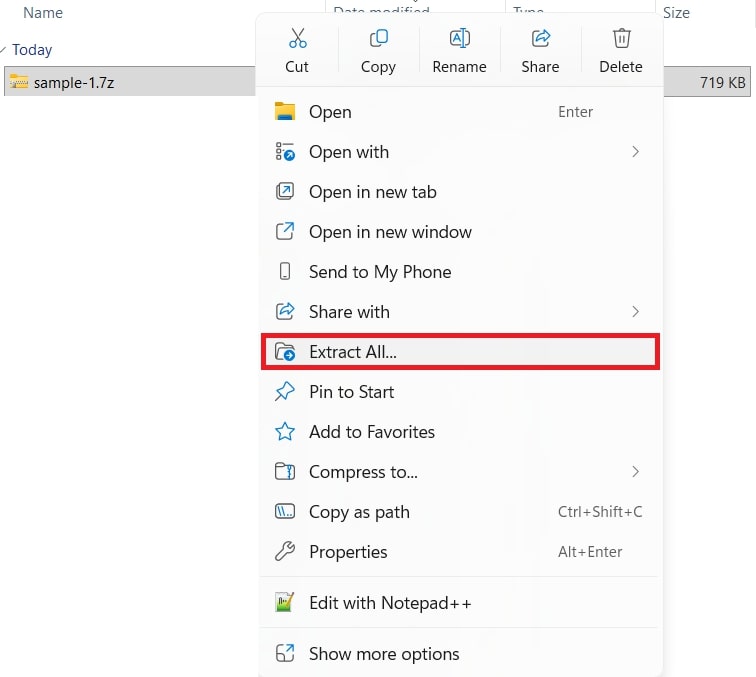The height and width of the screenshot is (677, 756).
Task: Select Open in new tab
Action: [372, 192]
